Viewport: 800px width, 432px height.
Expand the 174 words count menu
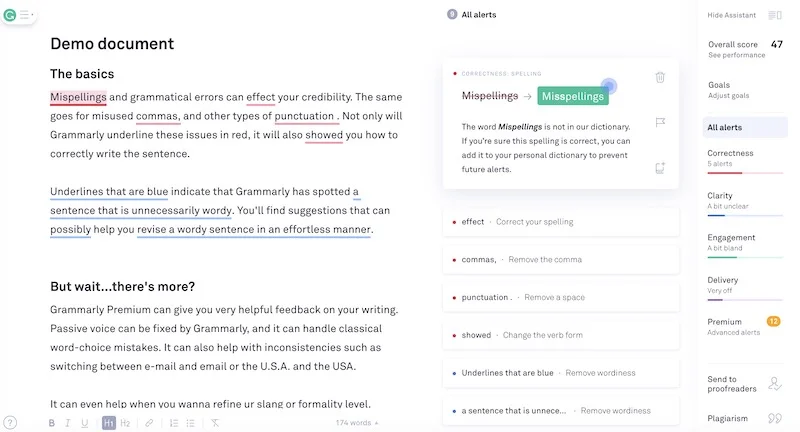(x=357, y=423)
